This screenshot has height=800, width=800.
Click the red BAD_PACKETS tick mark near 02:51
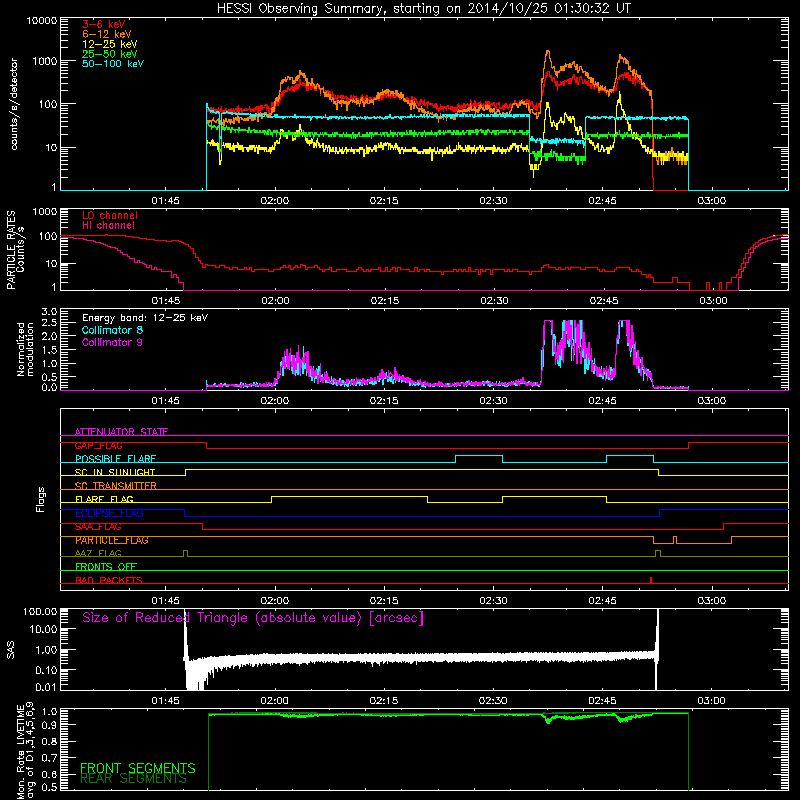click(x=651, y=580)
